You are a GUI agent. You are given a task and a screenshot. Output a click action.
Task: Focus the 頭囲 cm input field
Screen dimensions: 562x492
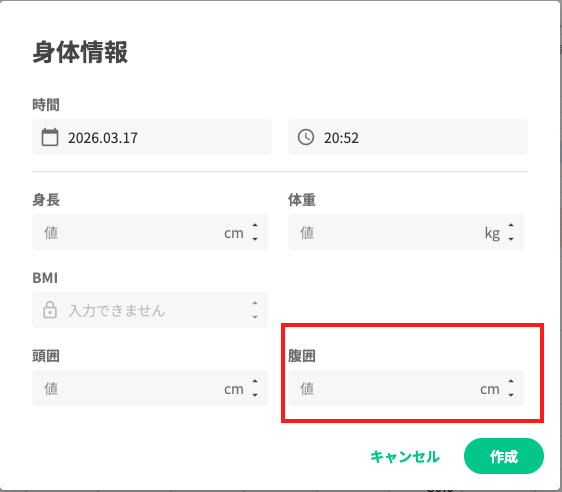pyautogui.click(x=150, y=388)
